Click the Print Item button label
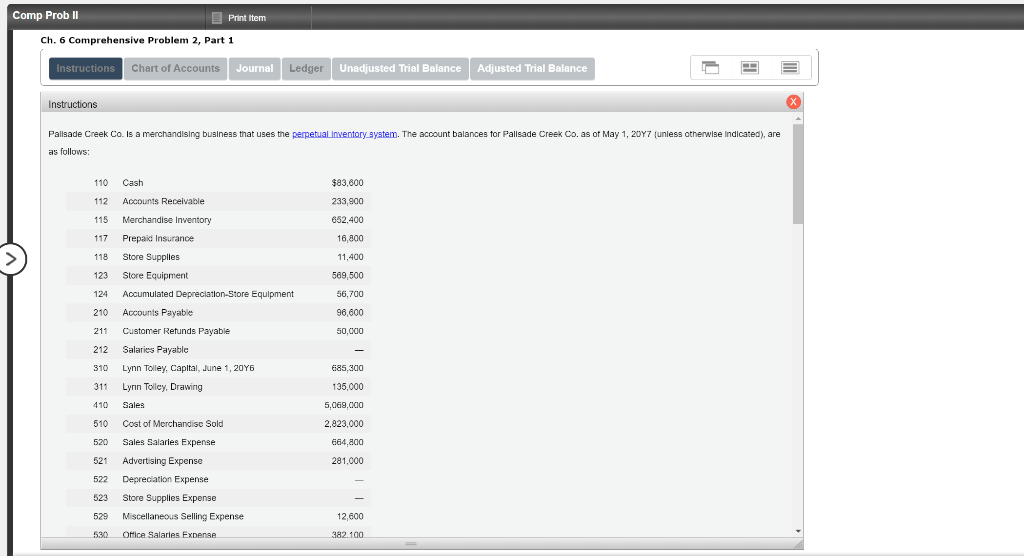The height and width of the screenshot is (556, 1024). (247, 18)
